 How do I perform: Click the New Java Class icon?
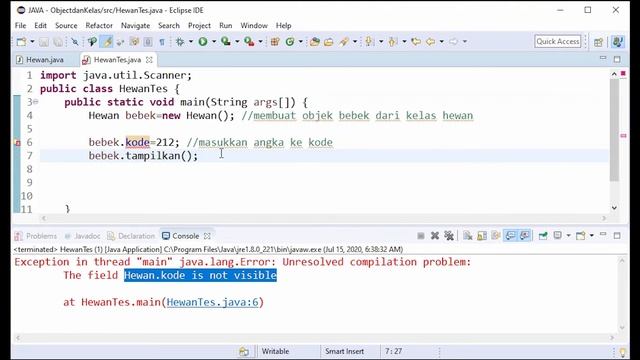tap(290, 42)
